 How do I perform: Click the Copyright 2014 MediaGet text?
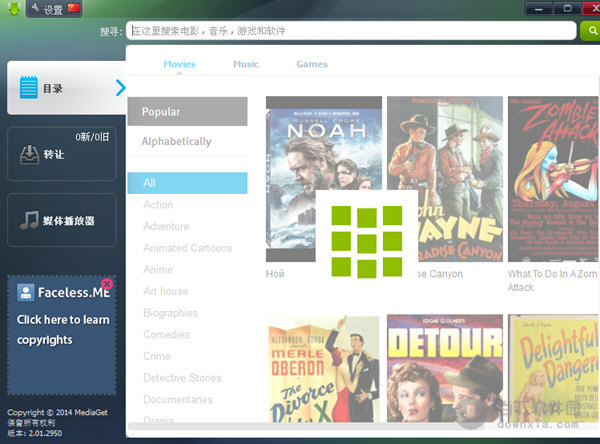point(57,413)
